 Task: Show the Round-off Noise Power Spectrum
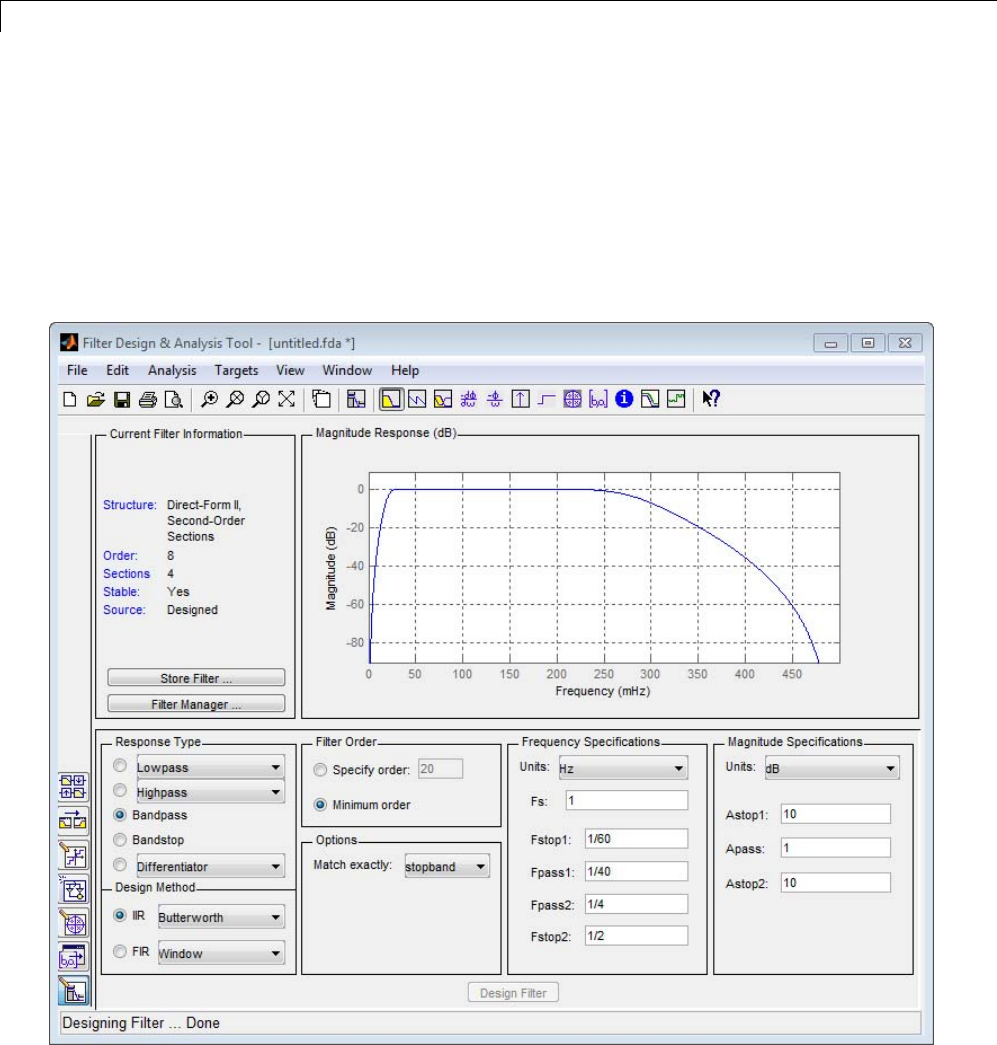point(676,399)
